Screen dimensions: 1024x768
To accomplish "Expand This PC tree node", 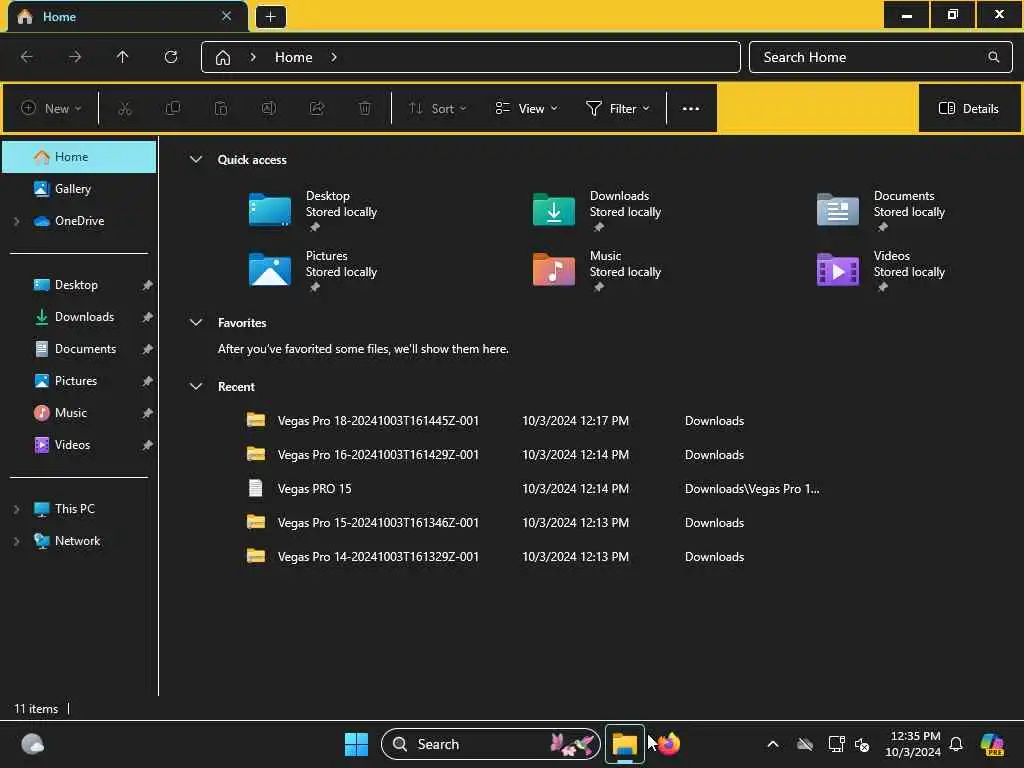I will (17, 509).
